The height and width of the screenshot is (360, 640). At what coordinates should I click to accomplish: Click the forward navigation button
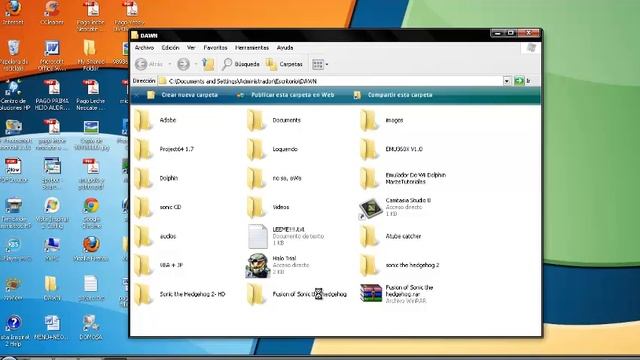click(183, 64)
